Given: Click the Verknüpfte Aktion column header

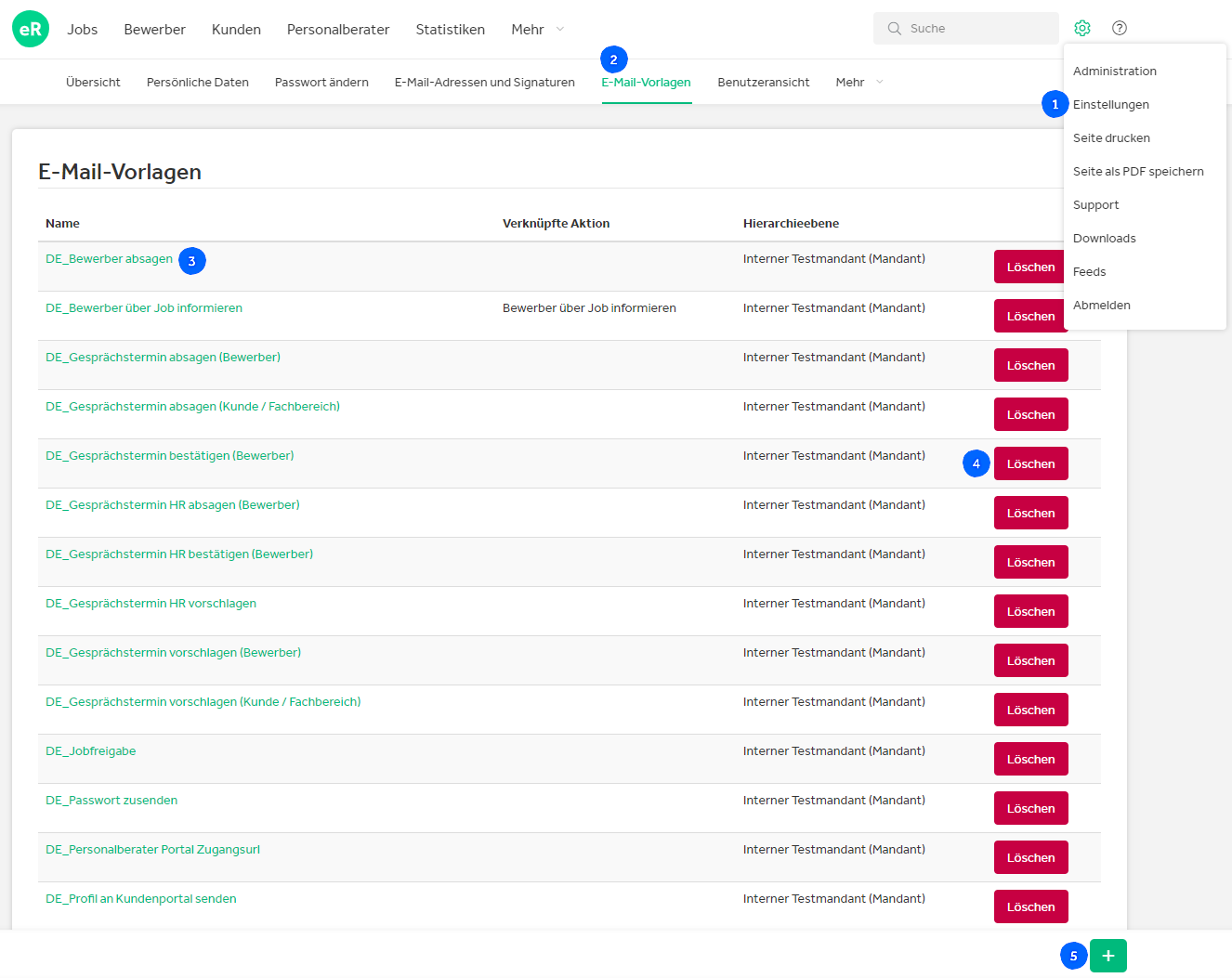Looking at the screenshot, I should tap(556, 224).
